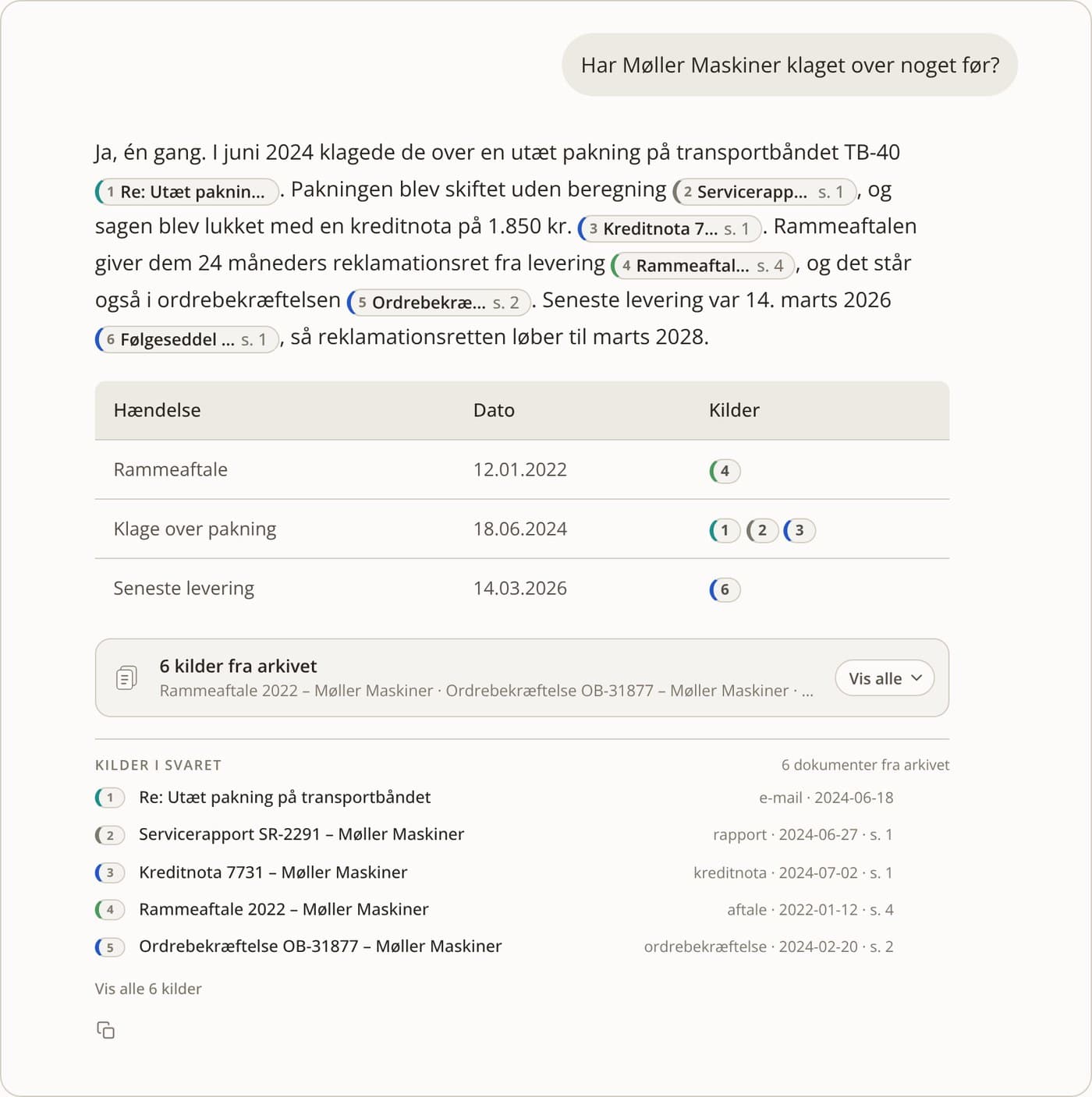Open source 'Servicerapport SR-2291 – Møller Maskiner'

pos(301,834)
